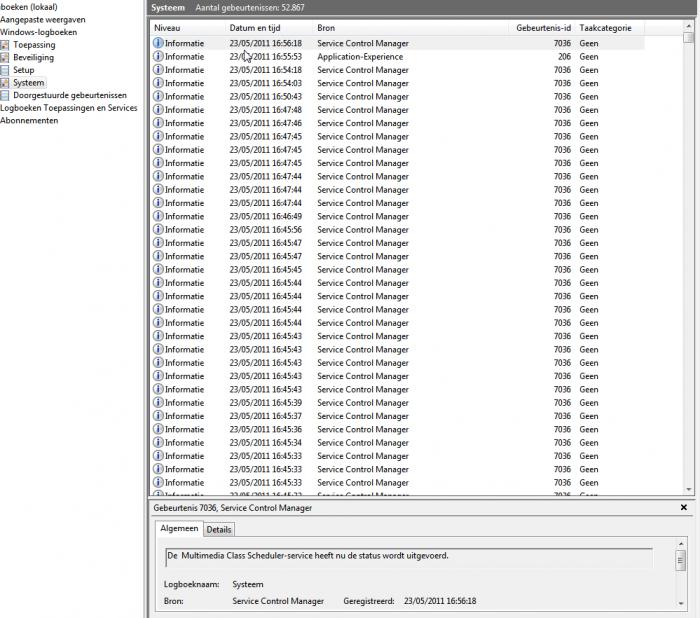Select event ID 206 cell
Screen dimensions: 700x618
(564, 57)
